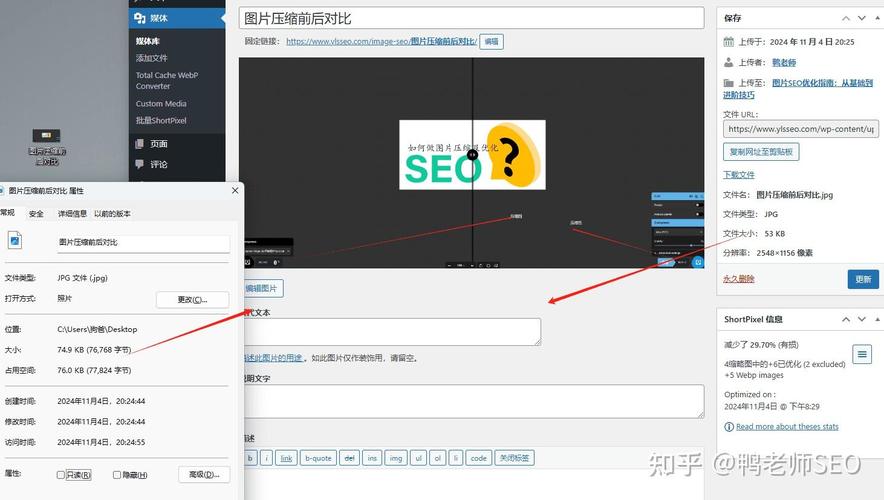Move the 保存 panel down with chevron
Screen dimensions: 884x500
pyautogui.click(x=861, y=18)
